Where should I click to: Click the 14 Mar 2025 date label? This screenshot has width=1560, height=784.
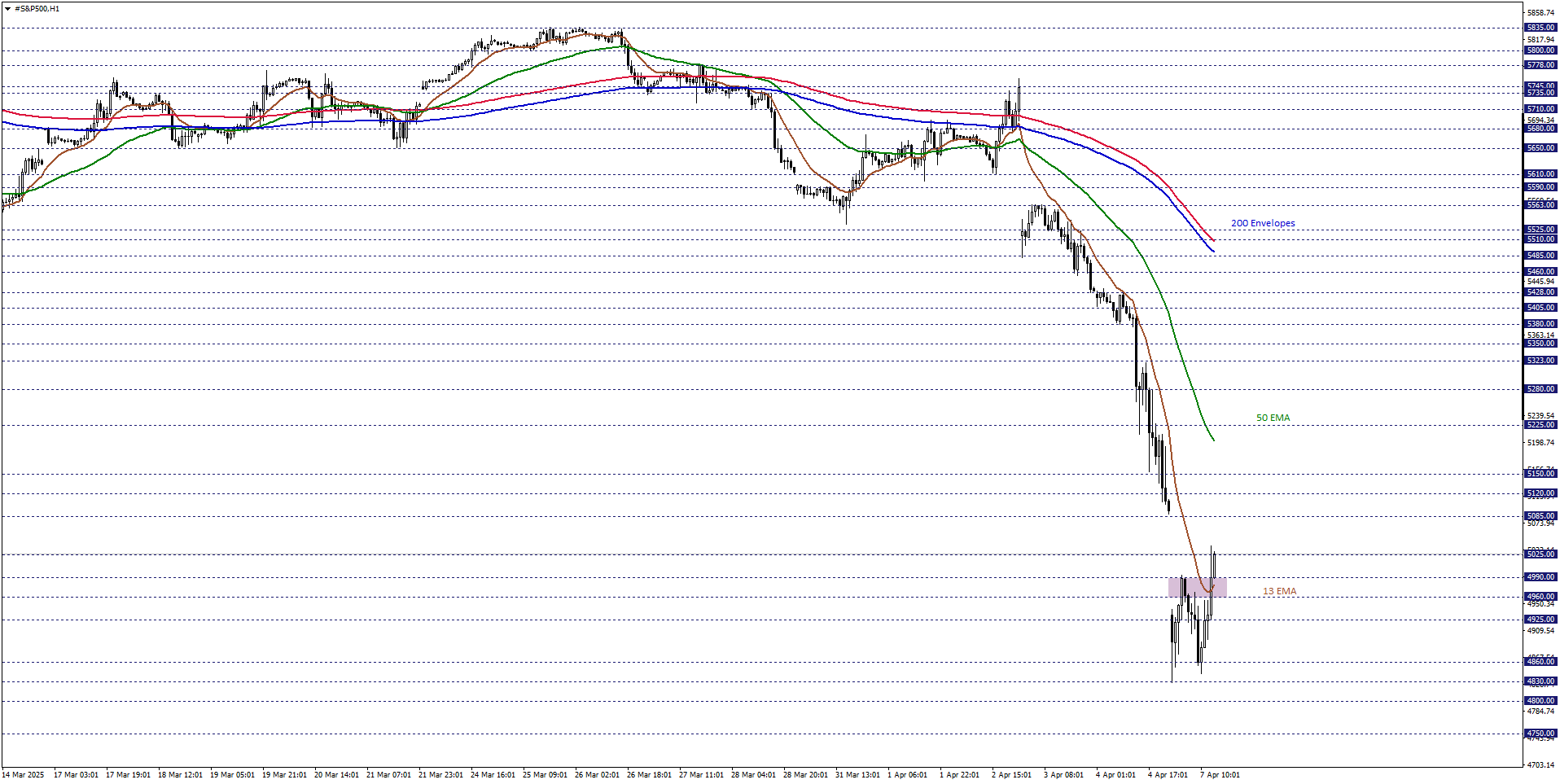[23, 775]
